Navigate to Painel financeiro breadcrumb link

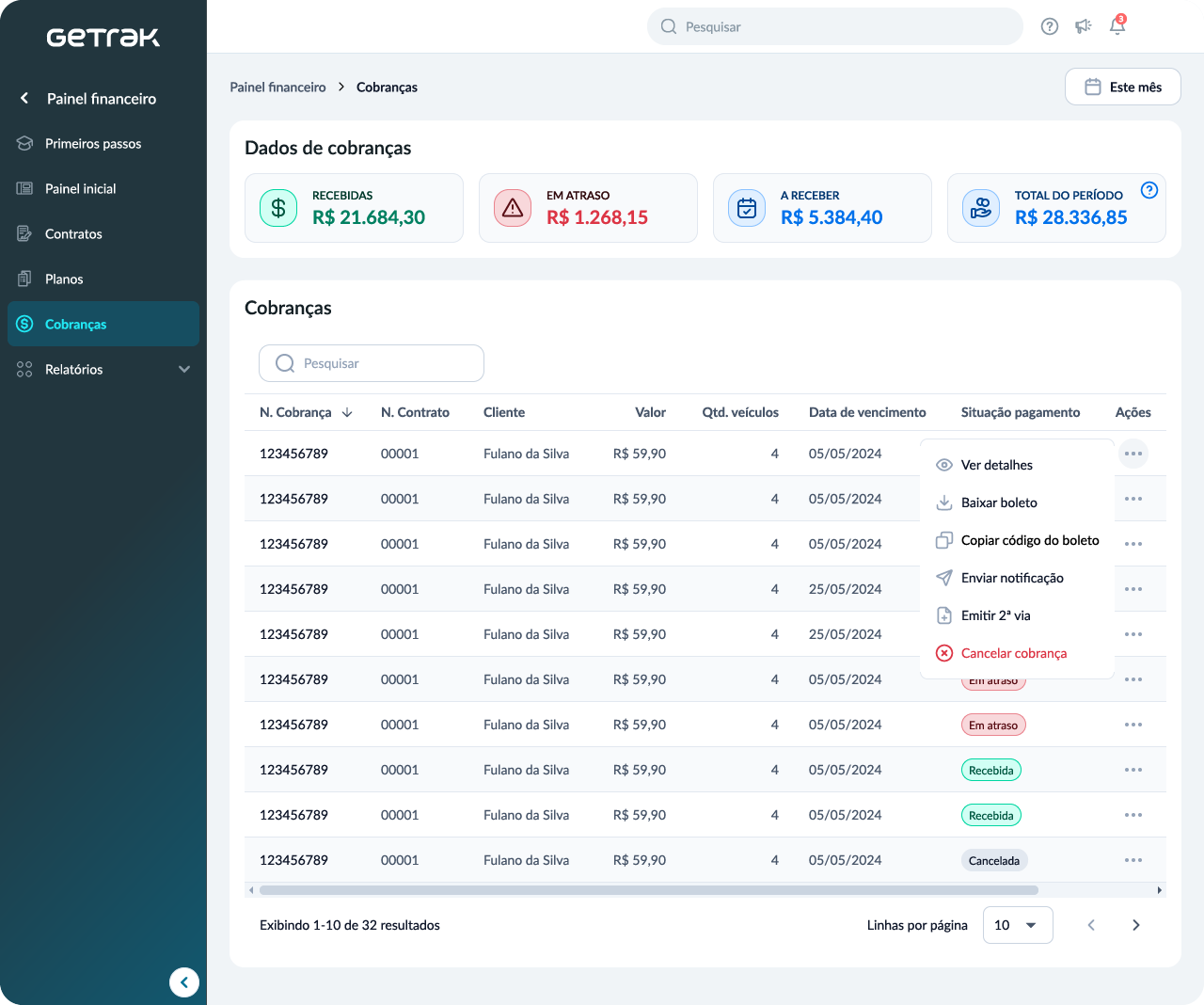click(277, 87)
